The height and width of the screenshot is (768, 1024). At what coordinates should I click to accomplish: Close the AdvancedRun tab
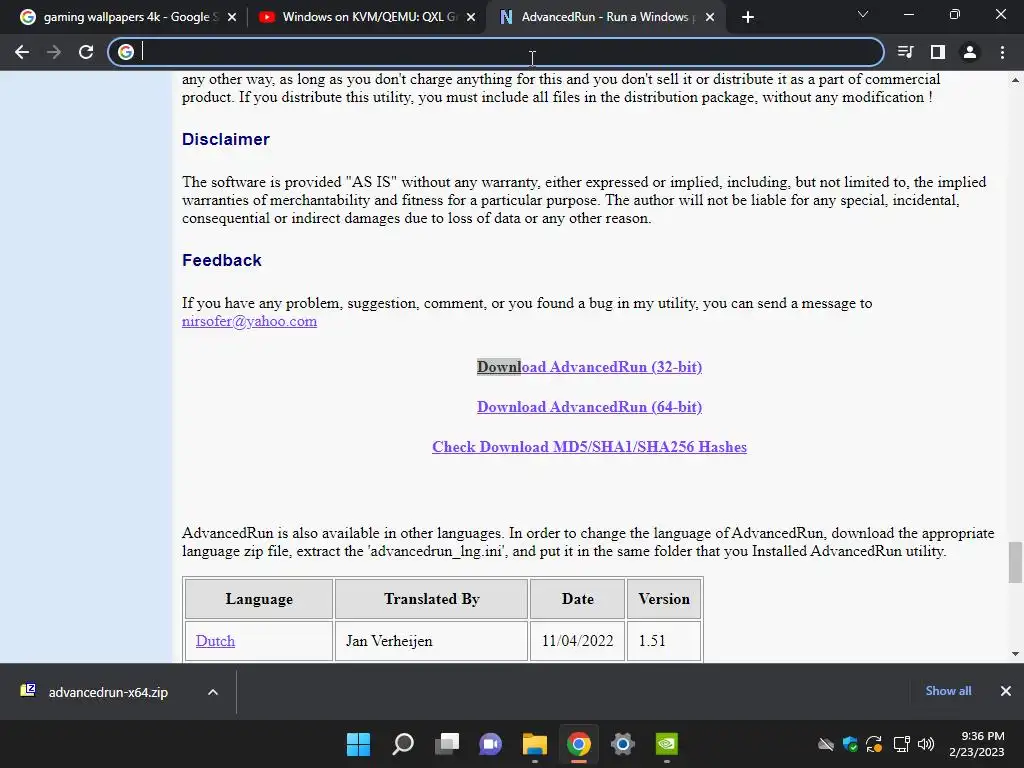[x=711, y=17]
